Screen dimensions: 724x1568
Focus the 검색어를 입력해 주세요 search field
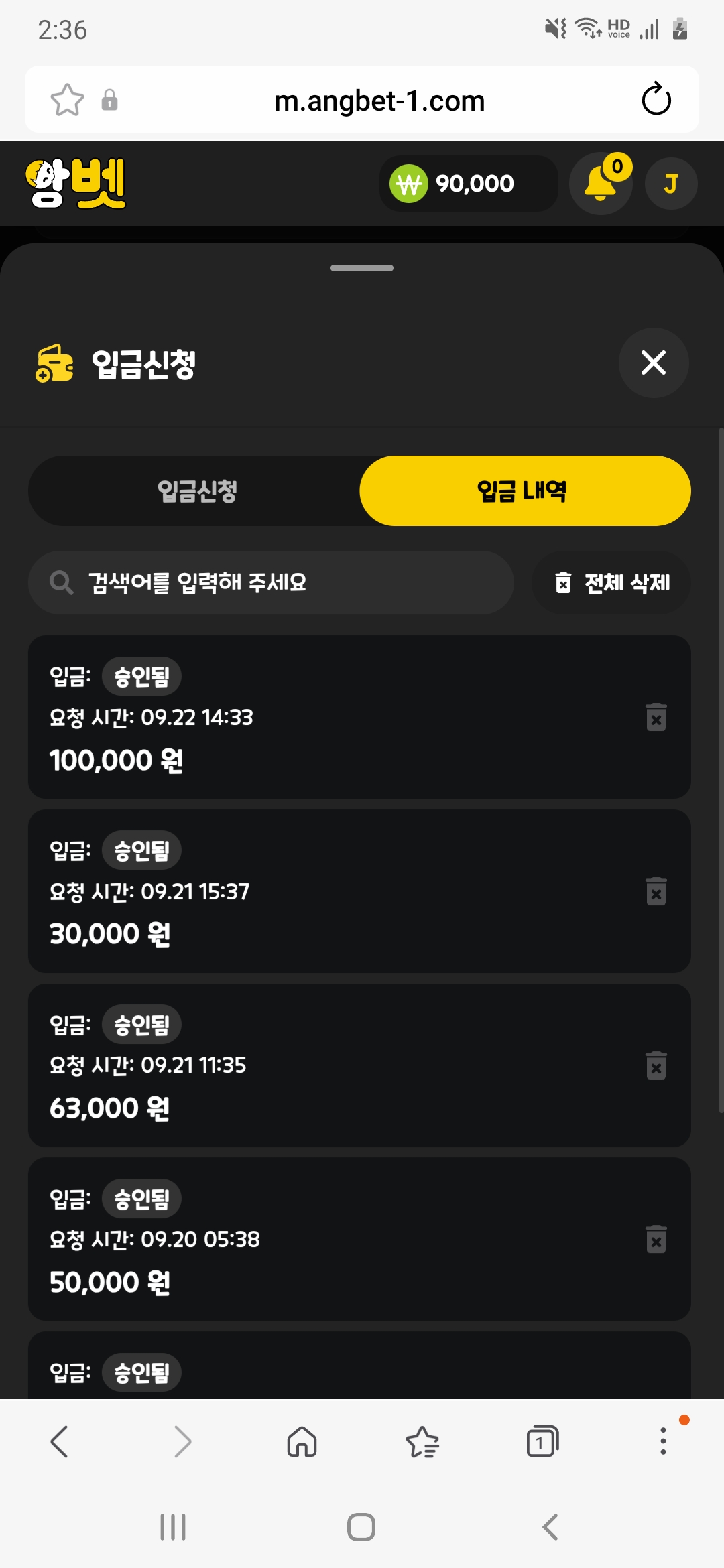[x=271, y=583]
